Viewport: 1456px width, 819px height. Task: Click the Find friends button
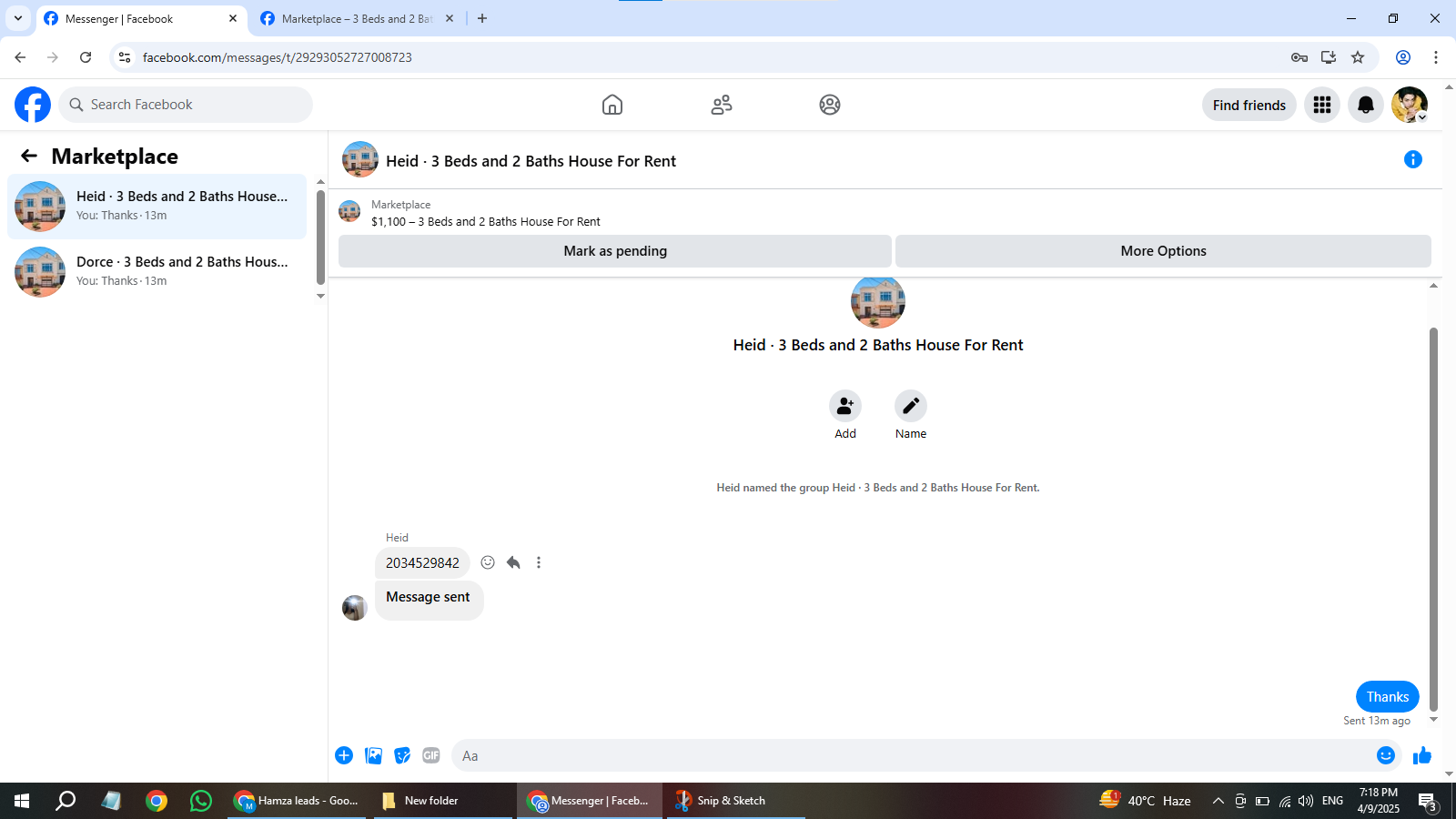coord(1249,105)
